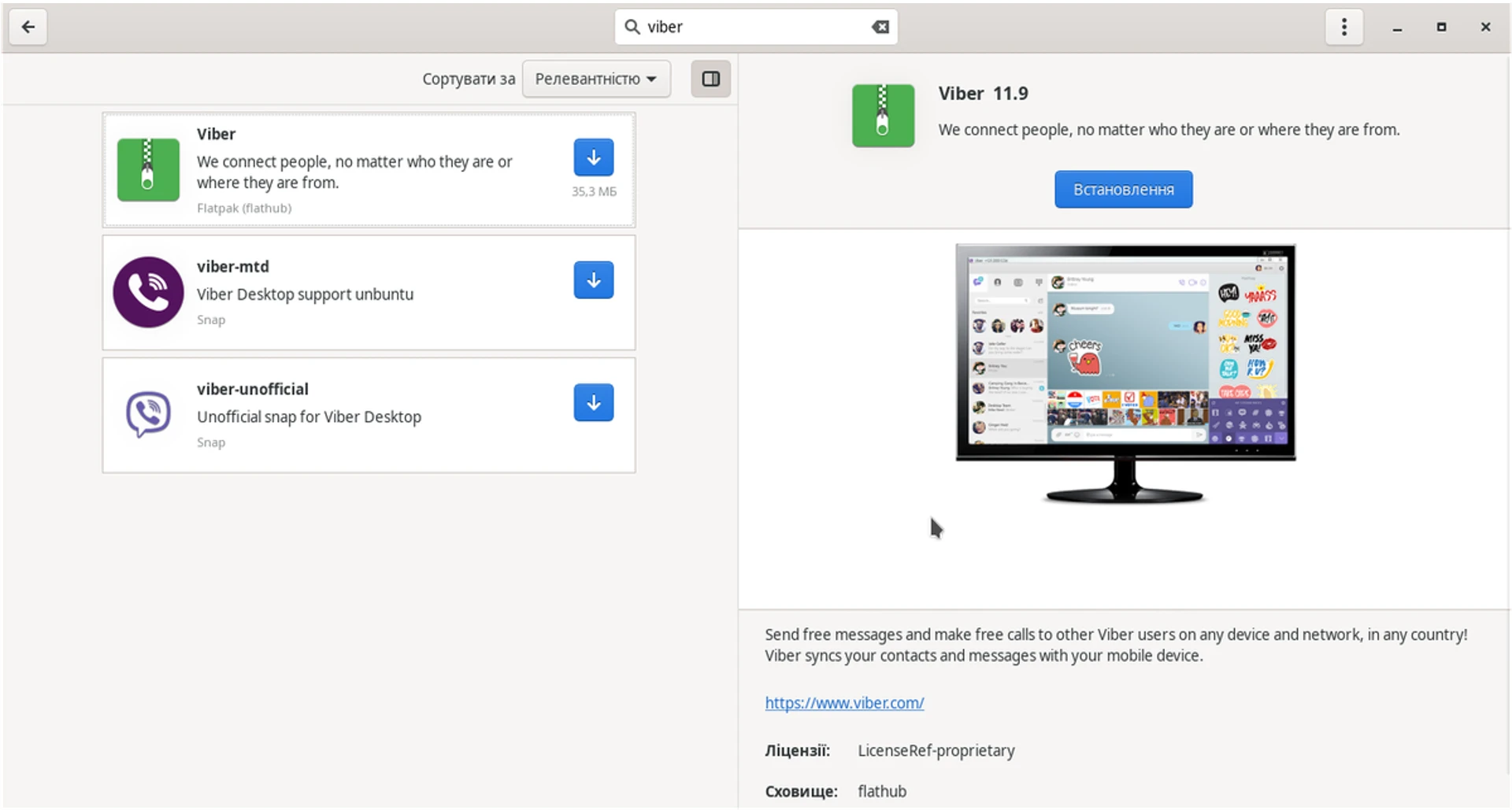Click the Unofficial snap for Viber Desktop text

tap(309, 417)
